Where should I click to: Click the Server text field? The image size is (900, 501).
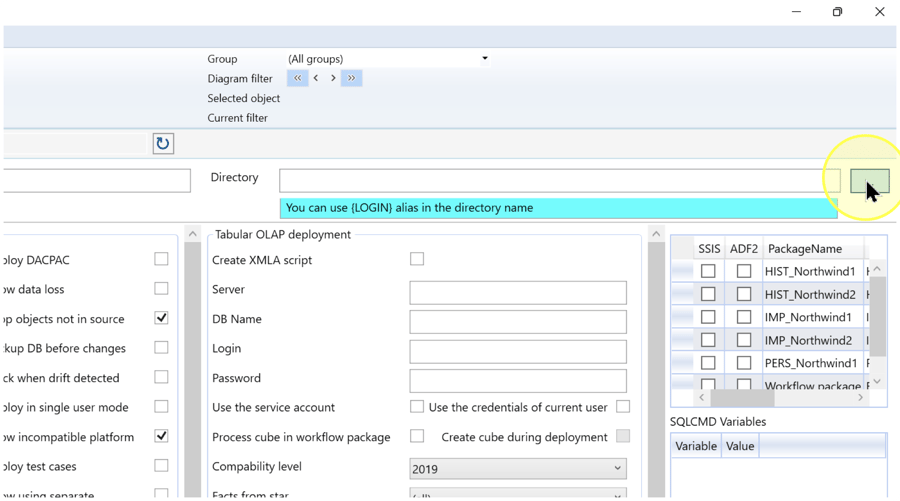click(518, 292)
